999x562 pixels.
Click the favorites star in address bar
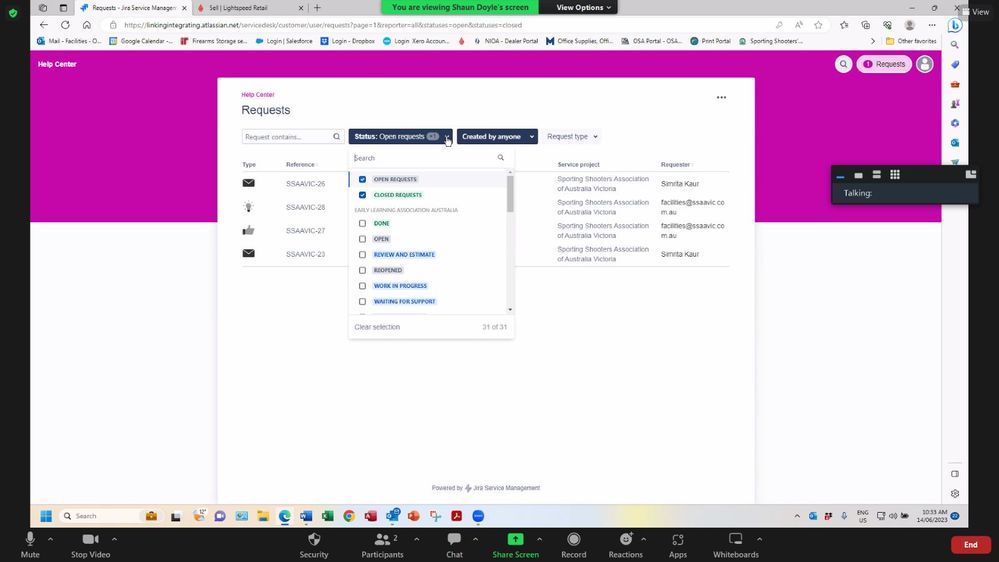click(818, 25)
